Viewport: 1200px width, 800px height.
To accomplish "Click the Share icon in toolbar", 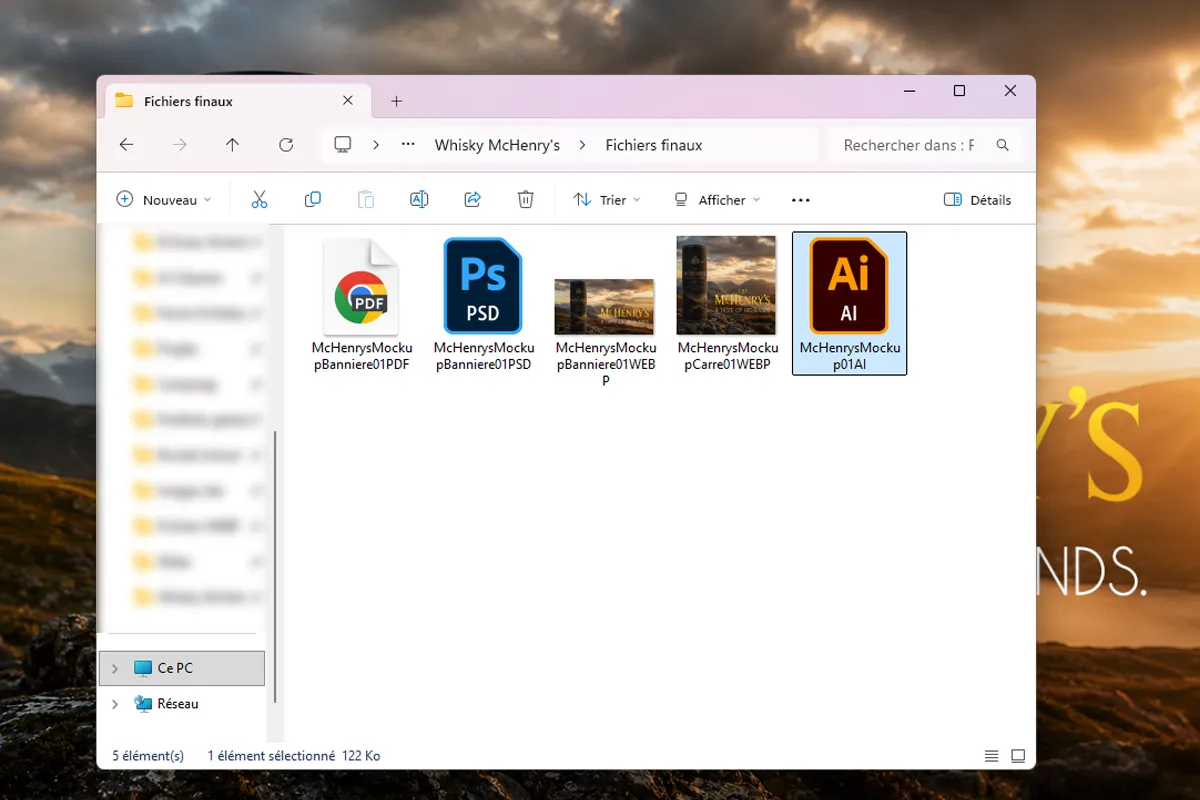I will point(473,200).
